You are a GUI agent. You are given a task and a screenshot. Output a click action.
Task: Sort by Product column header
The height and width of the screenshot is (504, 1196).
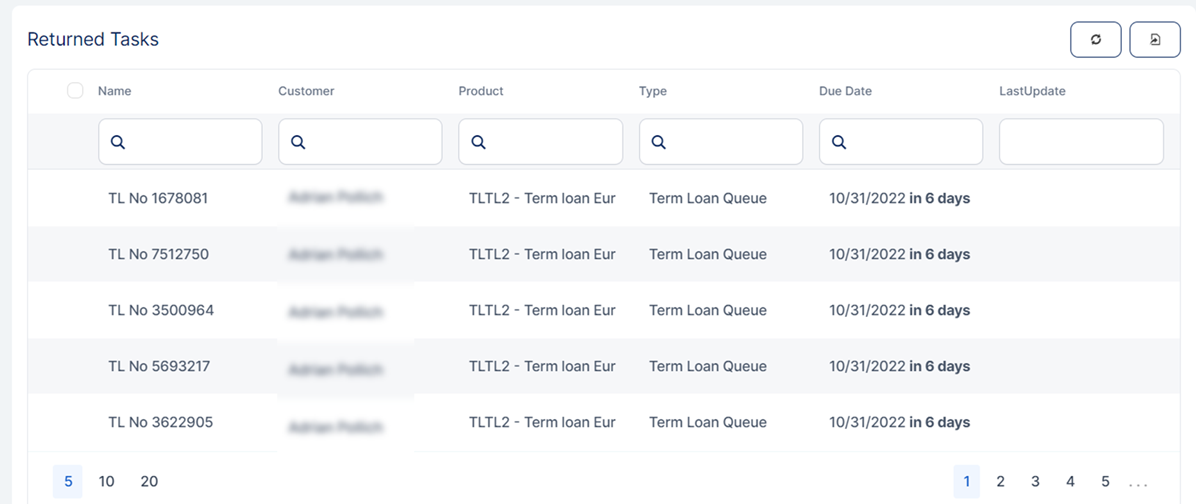coord(481,91)
